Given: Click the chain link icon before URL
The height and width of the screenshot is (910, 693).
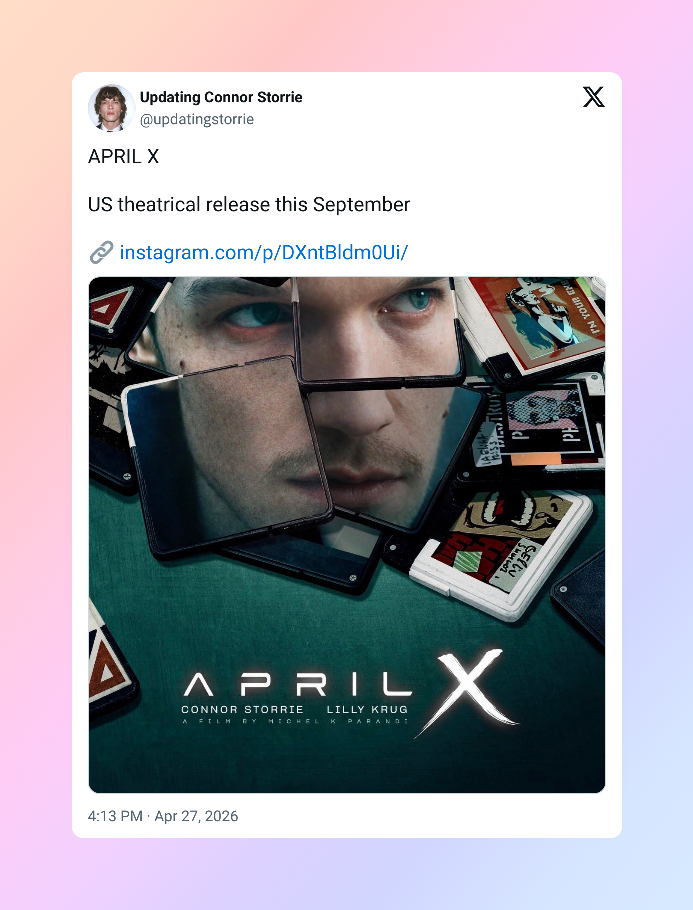Looking at the screenshot, I should pos(102,252).
